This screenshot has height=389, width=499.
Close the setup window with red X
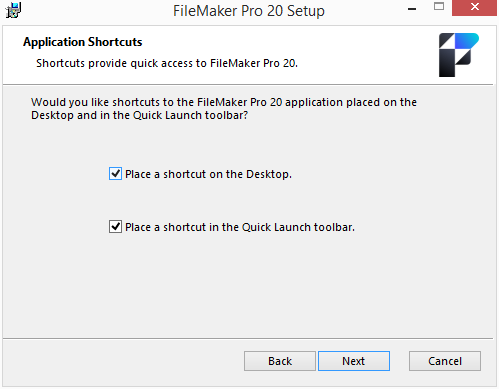[474, 8]
